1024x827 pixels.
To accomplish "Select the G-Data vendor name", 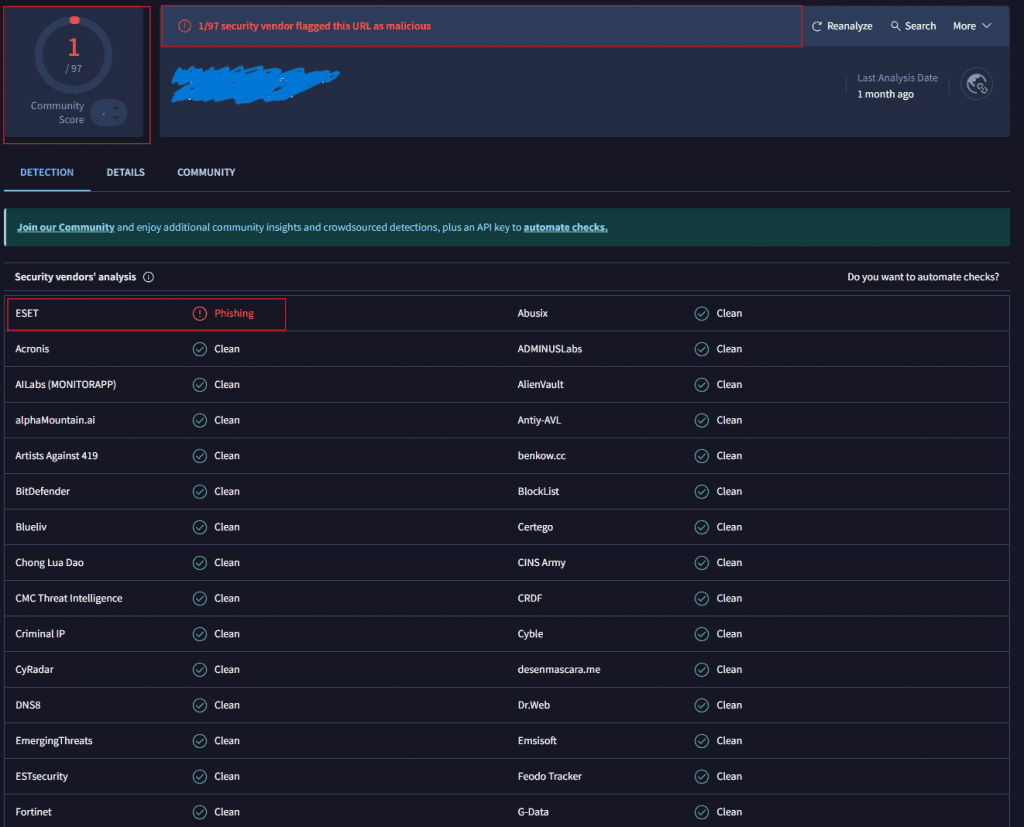I will point(534,812).
